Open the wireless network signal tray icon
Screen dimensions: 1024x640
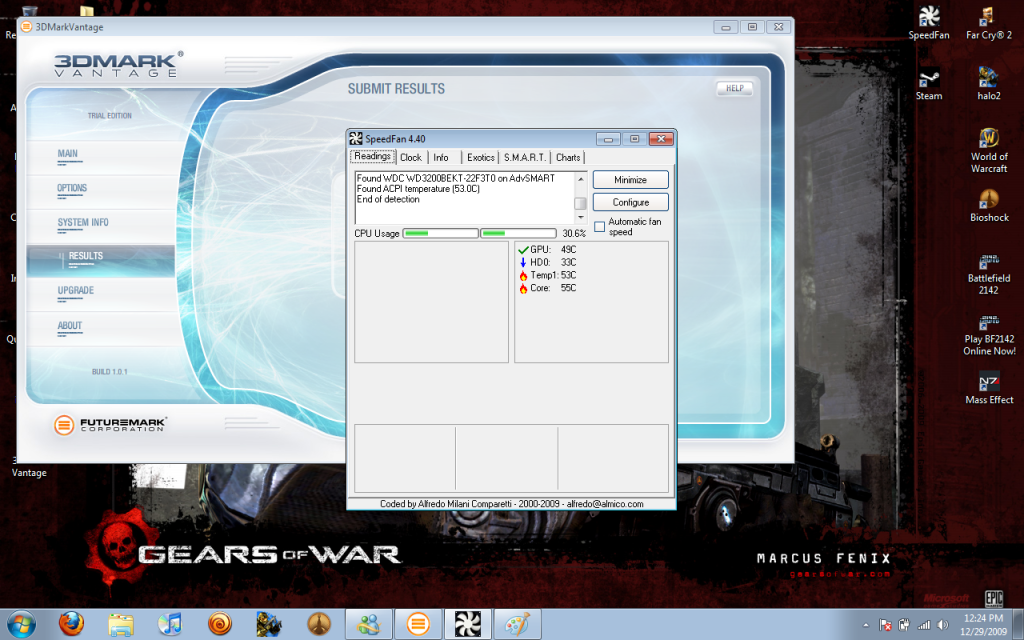click(923, 625)
